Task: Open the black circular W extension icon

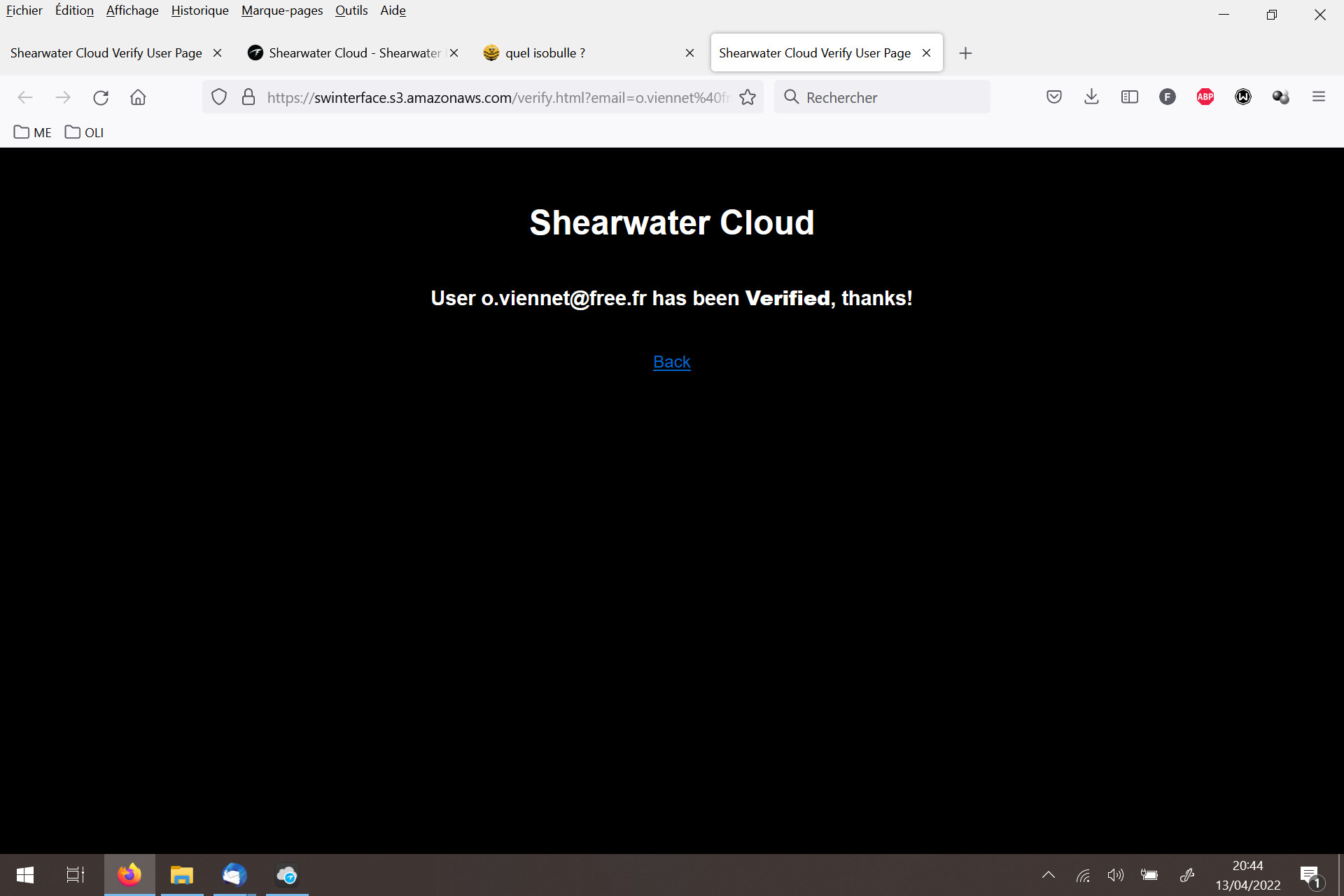Action: click(1243, 97)
